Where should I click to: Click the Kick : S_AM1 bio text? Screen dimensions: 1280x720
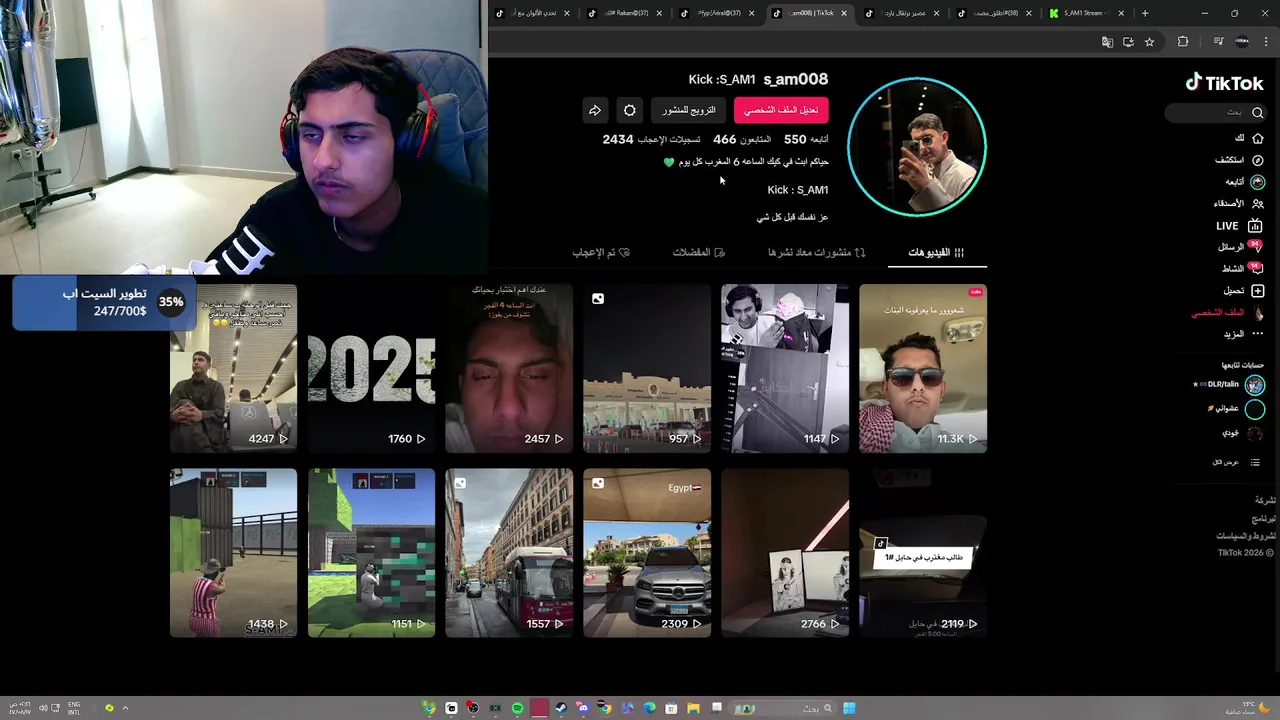pyautogui.click(x=797, y=190)
